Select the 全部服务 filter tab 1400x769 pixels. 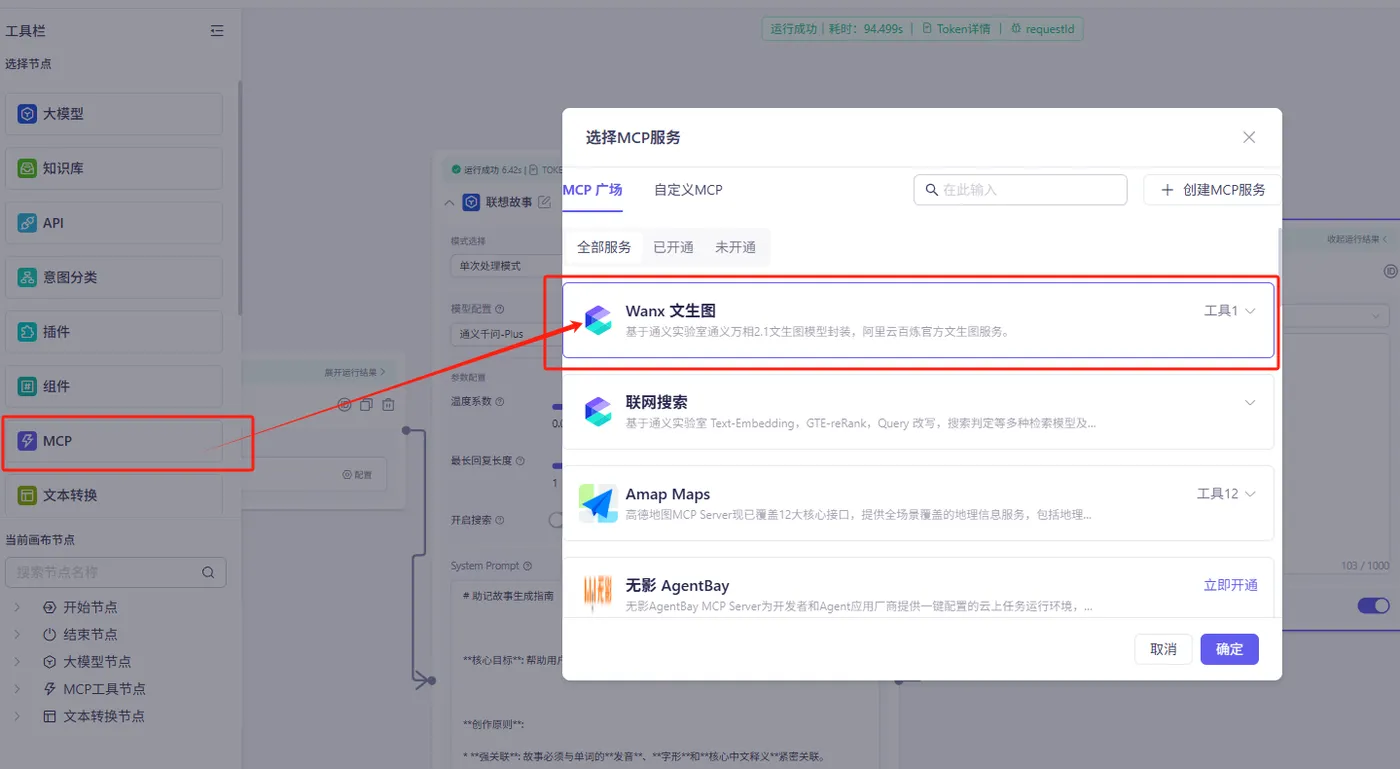tap(604, 247)
